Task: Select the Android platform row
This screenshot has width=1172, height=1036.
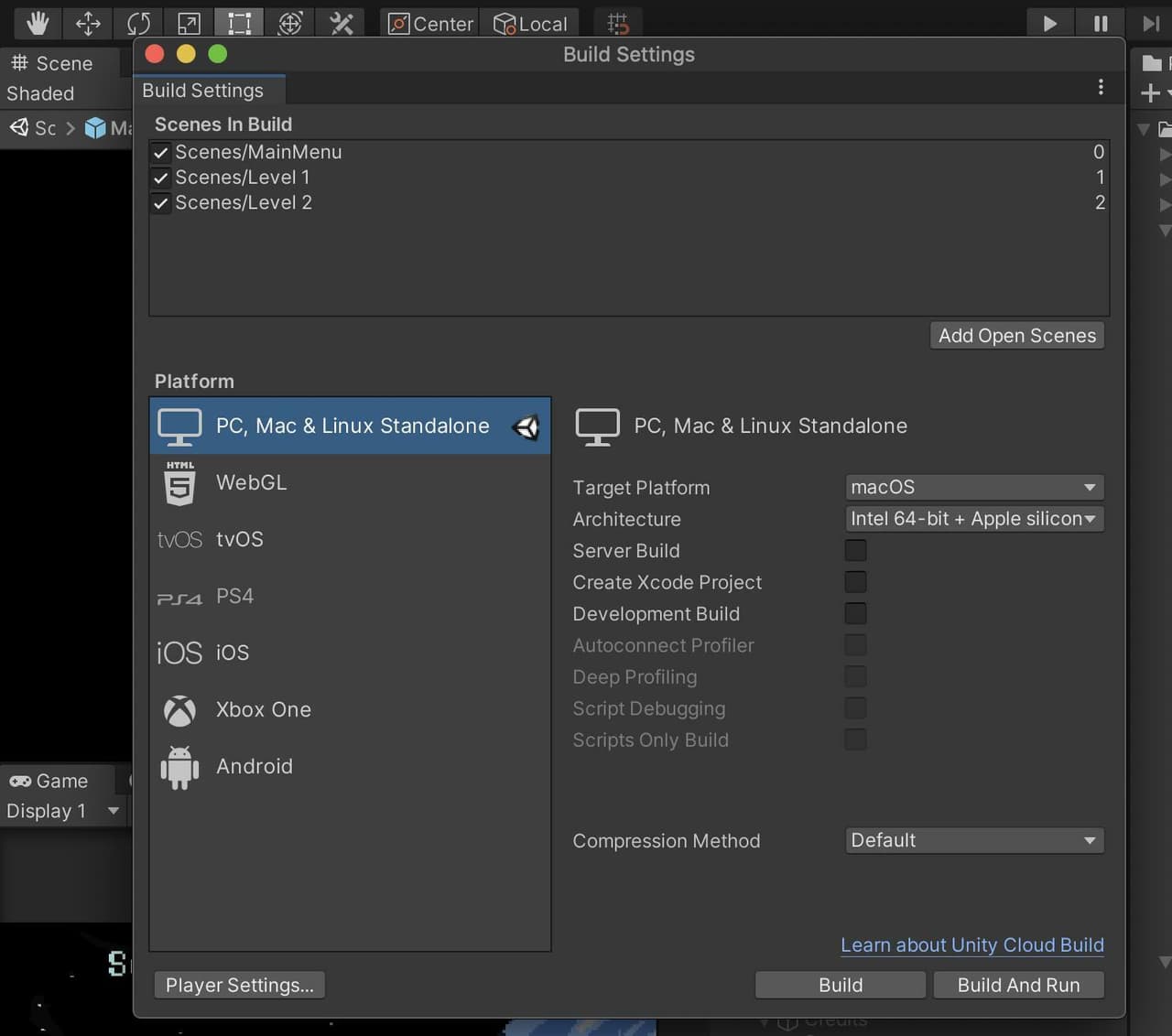Action: 350,766
